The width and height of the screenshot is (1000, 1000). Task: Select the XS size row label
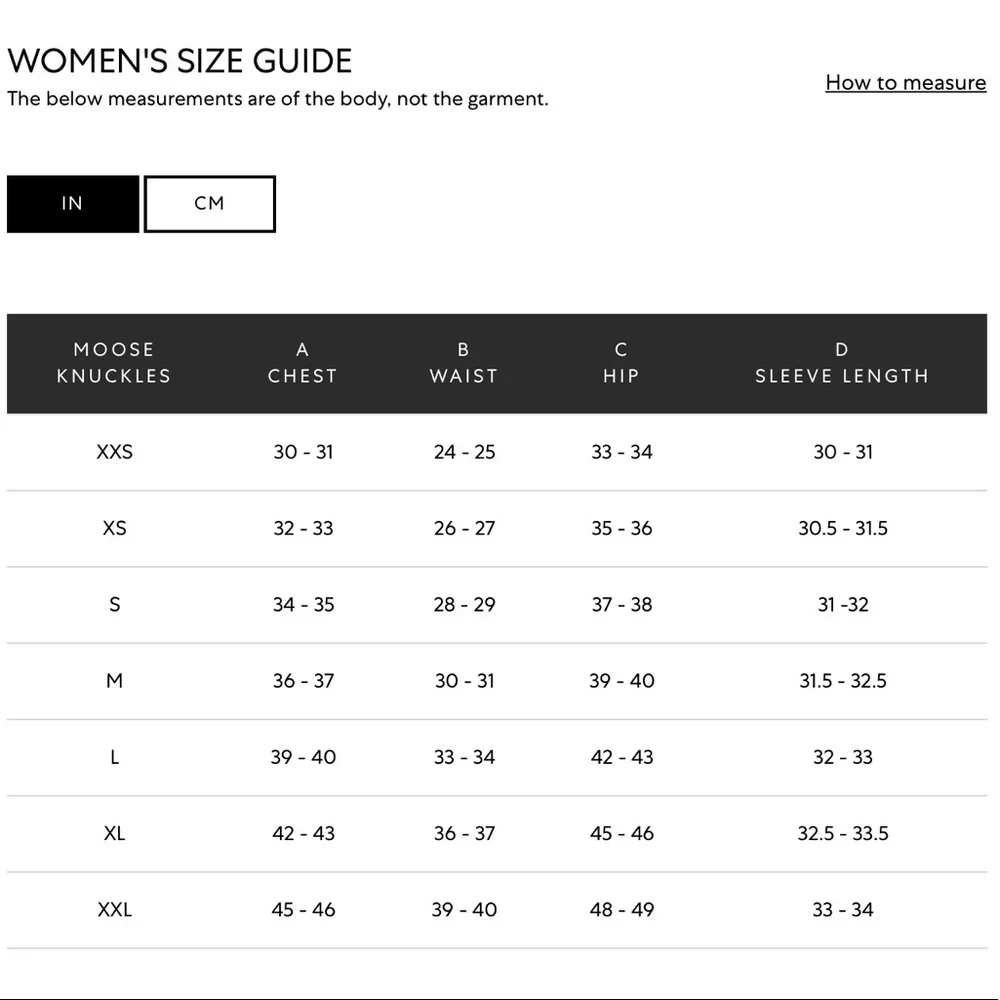pos(114,528)
